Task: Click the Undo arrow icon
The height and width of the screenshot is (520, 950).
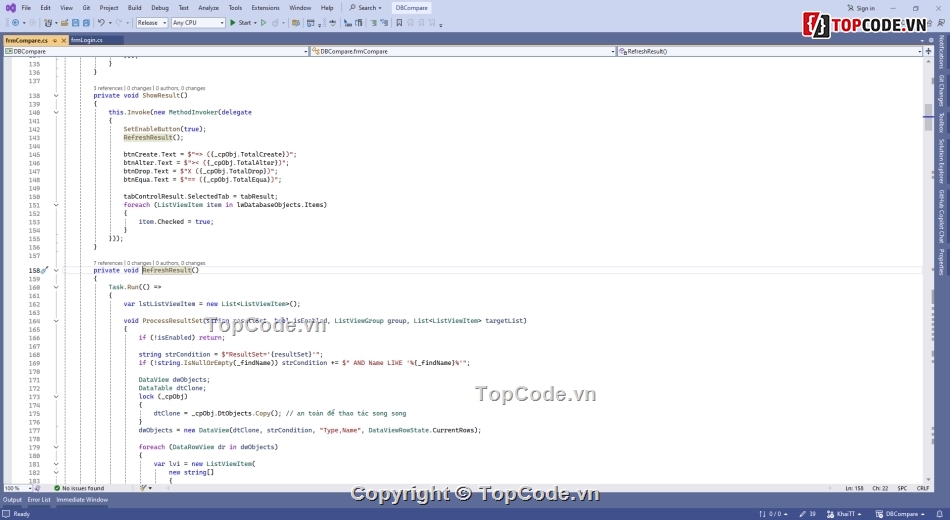Action: click(x=101, y=22)
